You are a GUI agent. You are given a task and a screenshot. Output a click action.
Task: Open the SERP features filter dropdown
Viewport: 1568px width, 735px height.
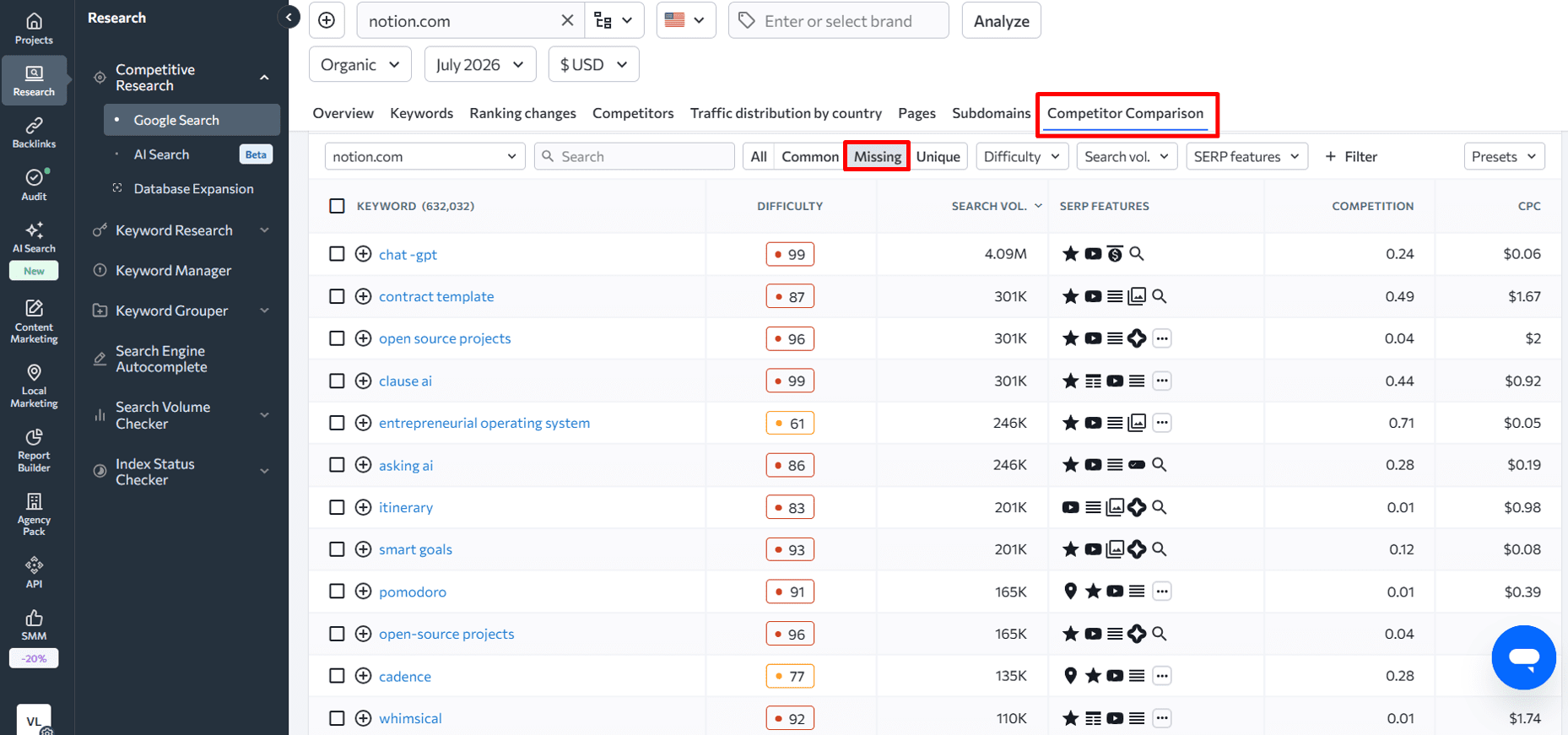(1246, 156)
